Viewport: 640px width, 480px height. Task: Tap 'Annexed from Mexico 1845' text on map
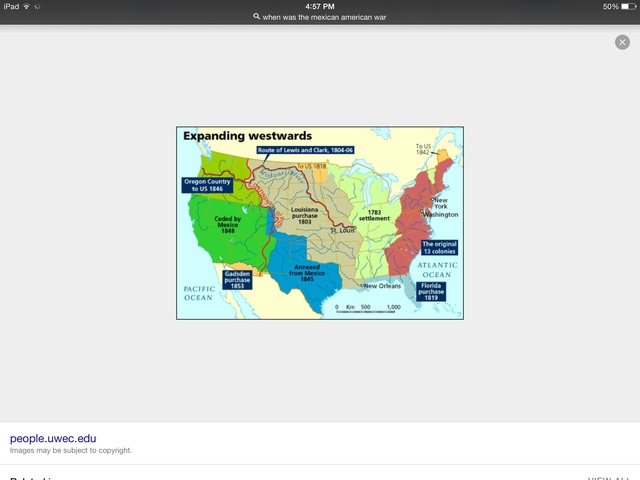coord(307,273)
